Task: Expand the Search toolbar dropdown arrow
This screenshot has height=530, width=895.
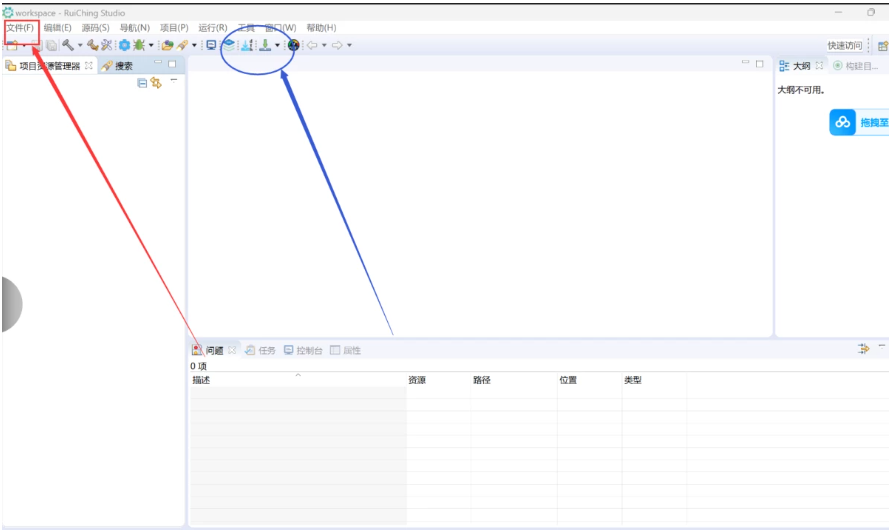Action: (x=194, y=45)
